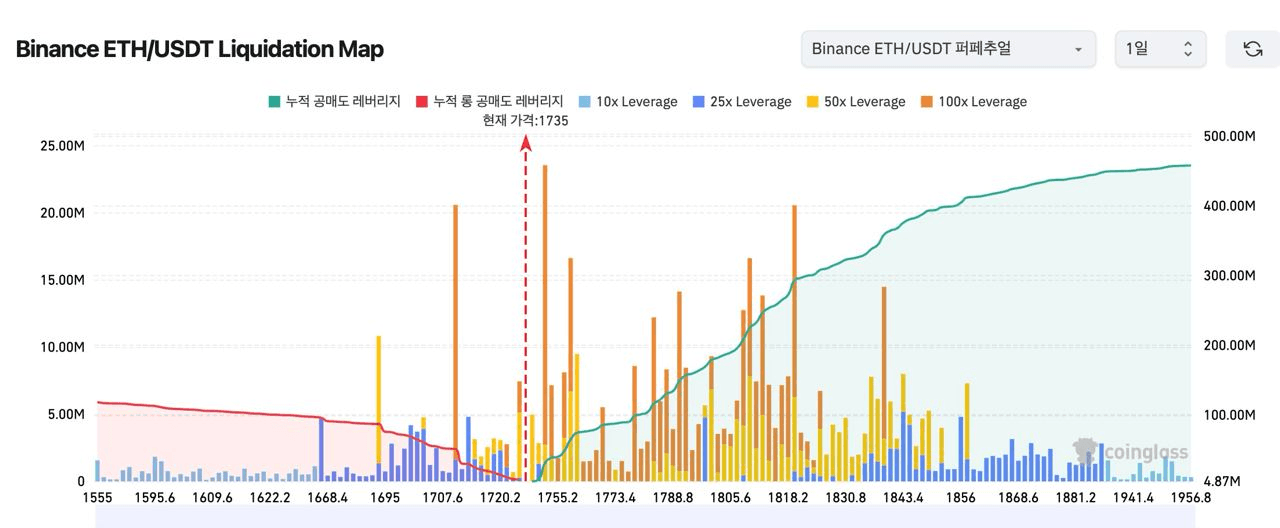The height and width of the screenshot is (528, 1280).
Task: Click the 100.00M right axis label
Action: point(1228,415)
